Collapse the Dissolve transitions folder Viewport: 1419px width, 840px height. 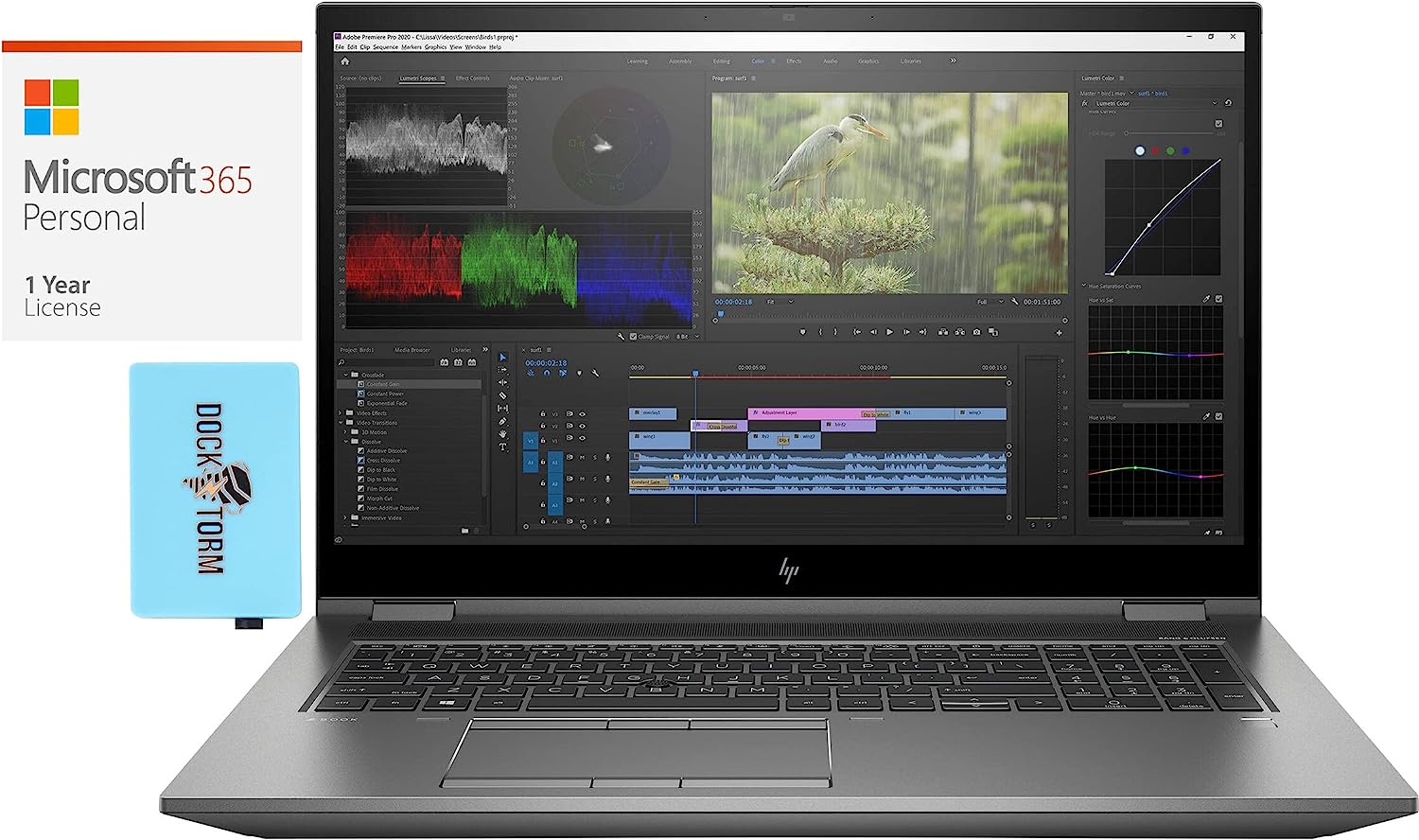(345, 441)
